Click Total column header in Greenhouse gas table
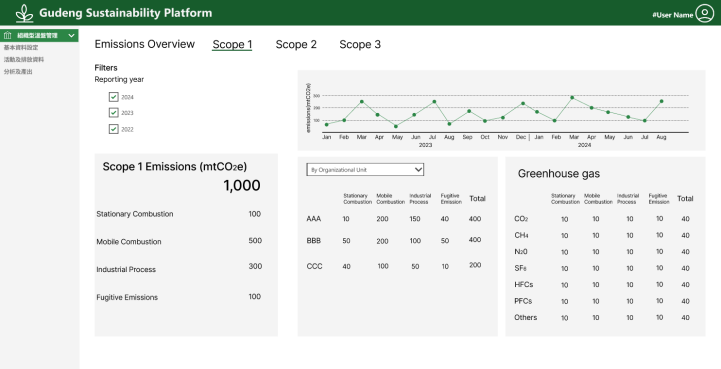 [685, 199]
